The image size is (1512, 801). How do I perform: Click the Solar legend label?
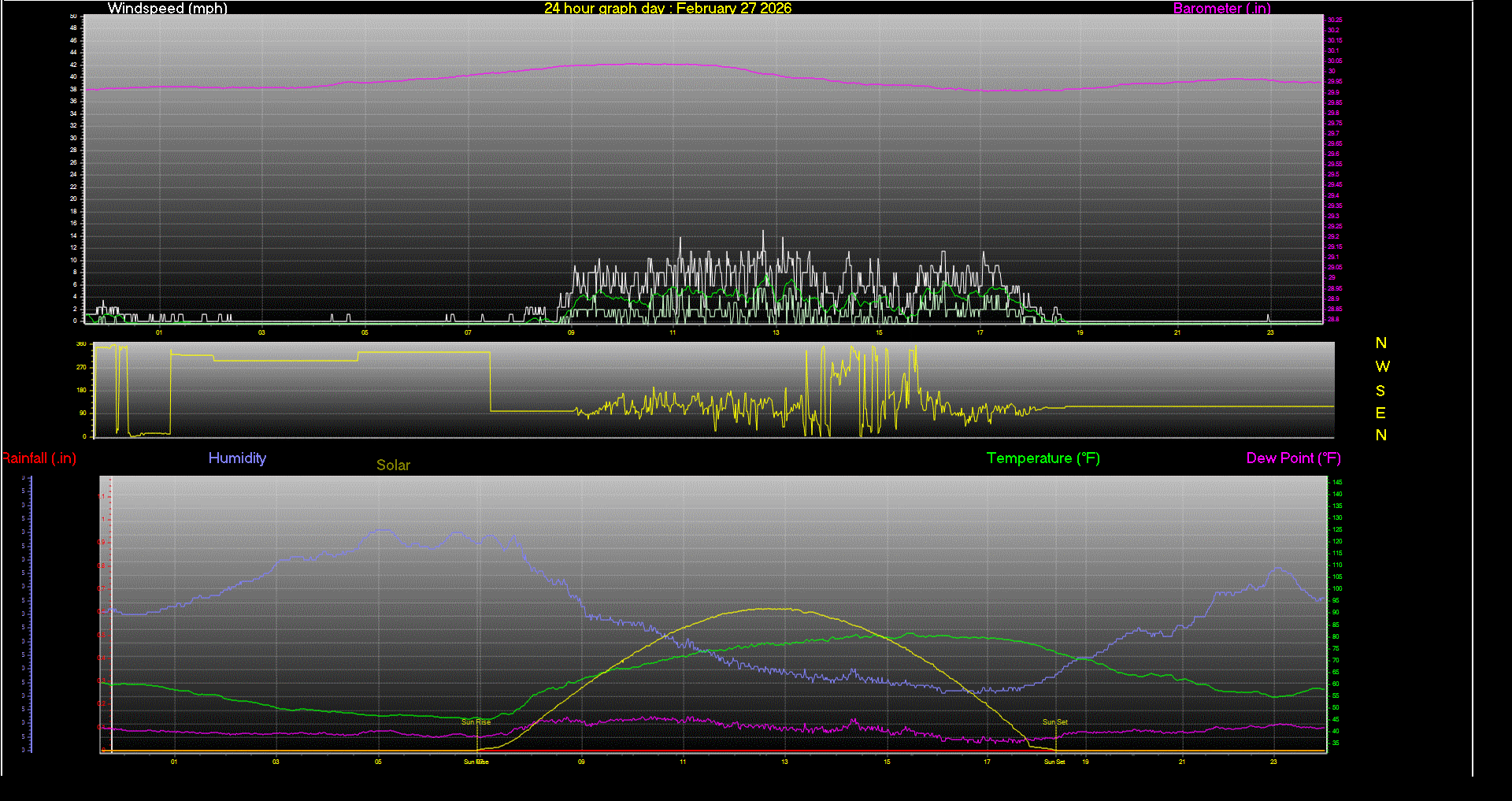point(393,465)
